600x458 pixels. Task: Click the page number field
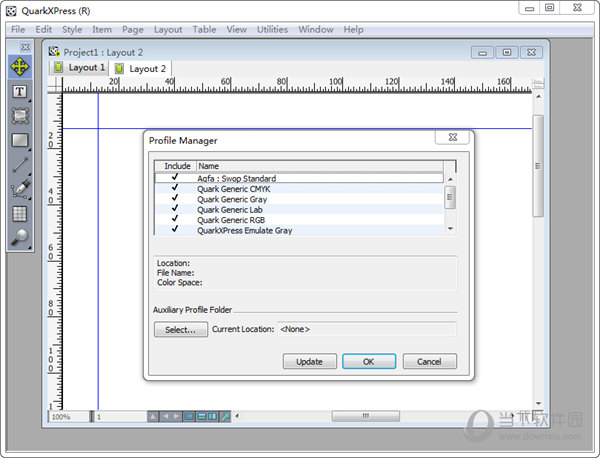(x=120, y=417)
